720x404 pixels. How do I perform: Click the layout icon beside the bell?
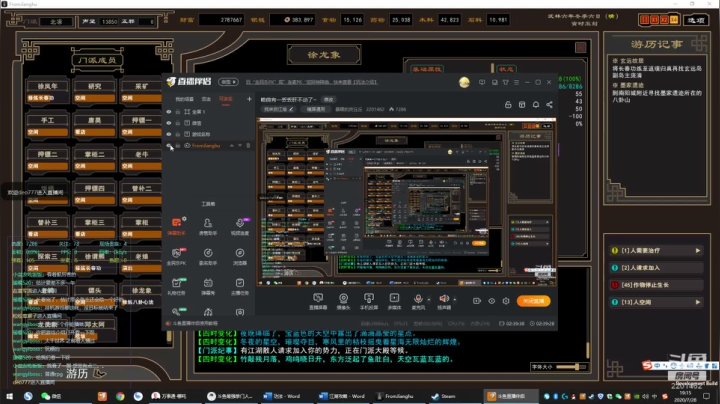point(522,105)
